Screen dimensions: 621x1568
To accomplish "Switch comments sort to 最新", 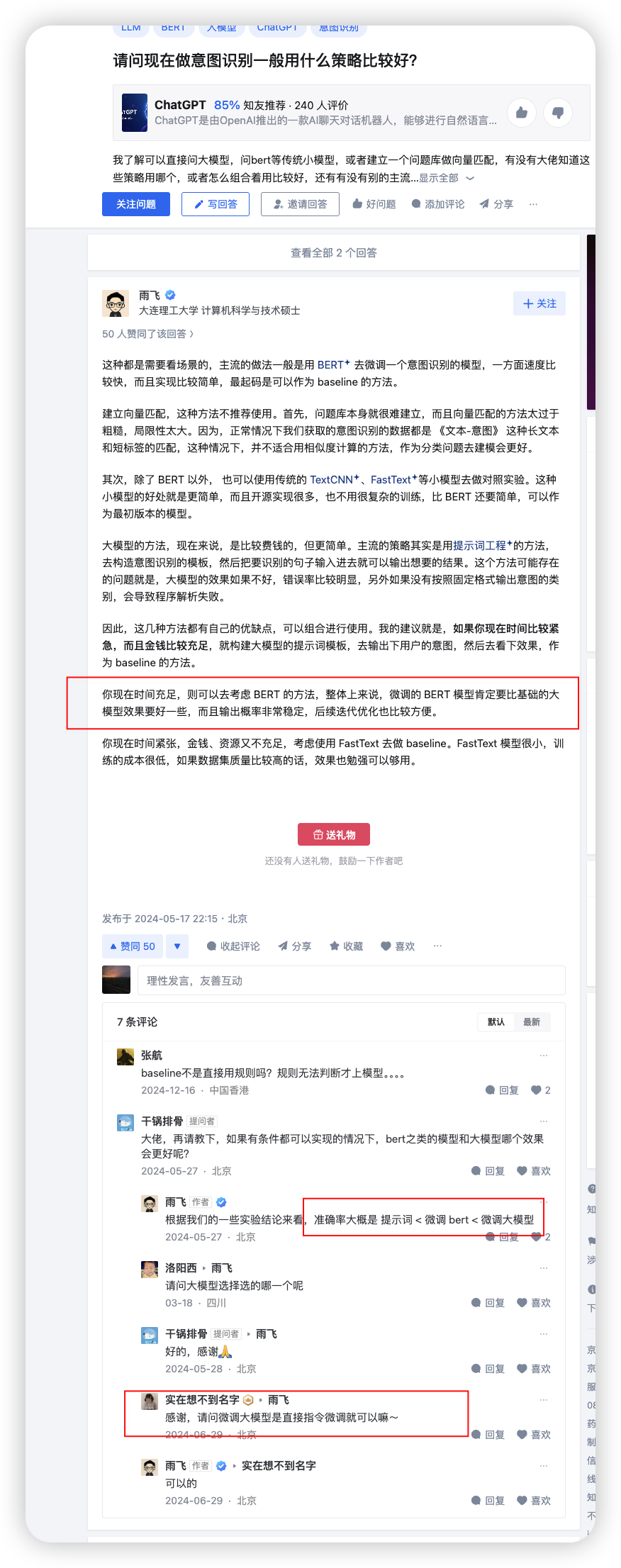I will pyautogui.click(x=532, y=1021).
